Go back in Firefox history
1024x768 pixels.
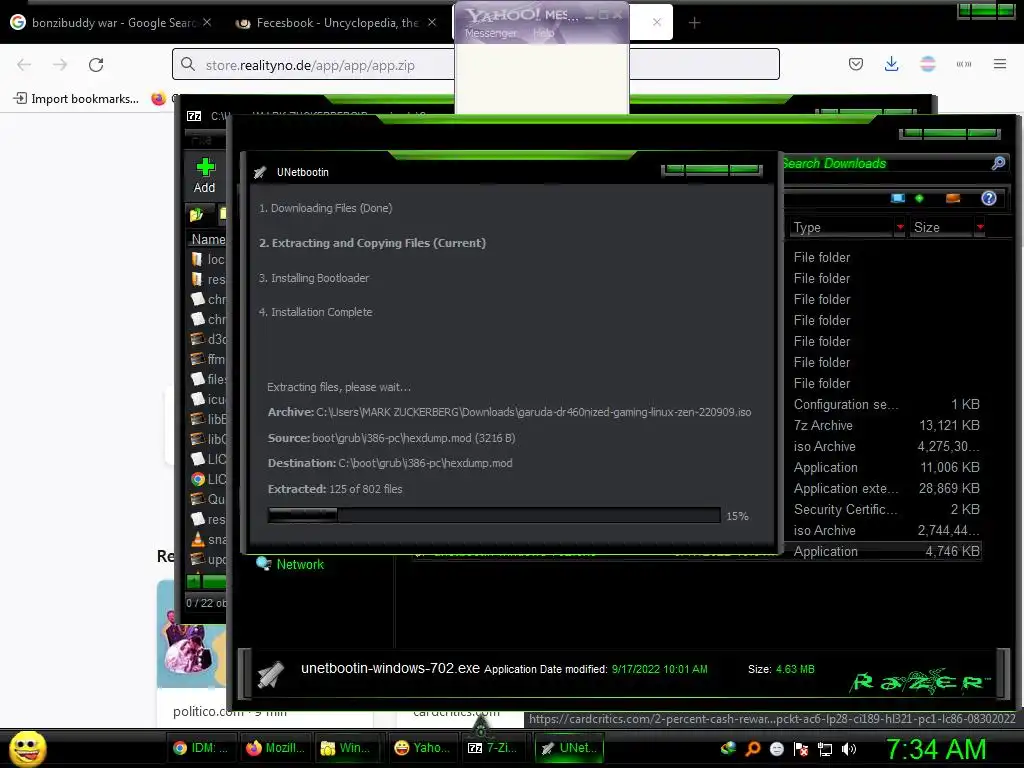point(24,65)
